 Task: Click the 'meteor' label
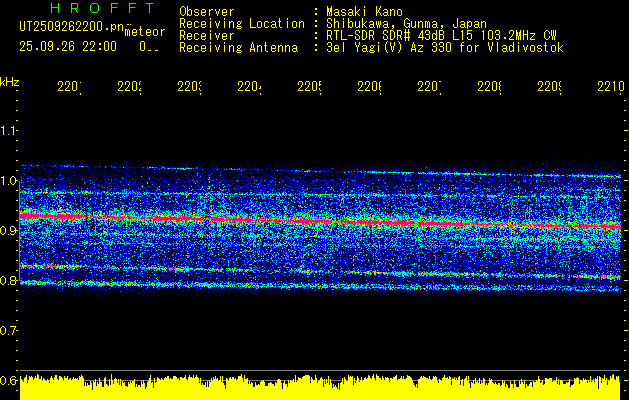click(145, 32)
